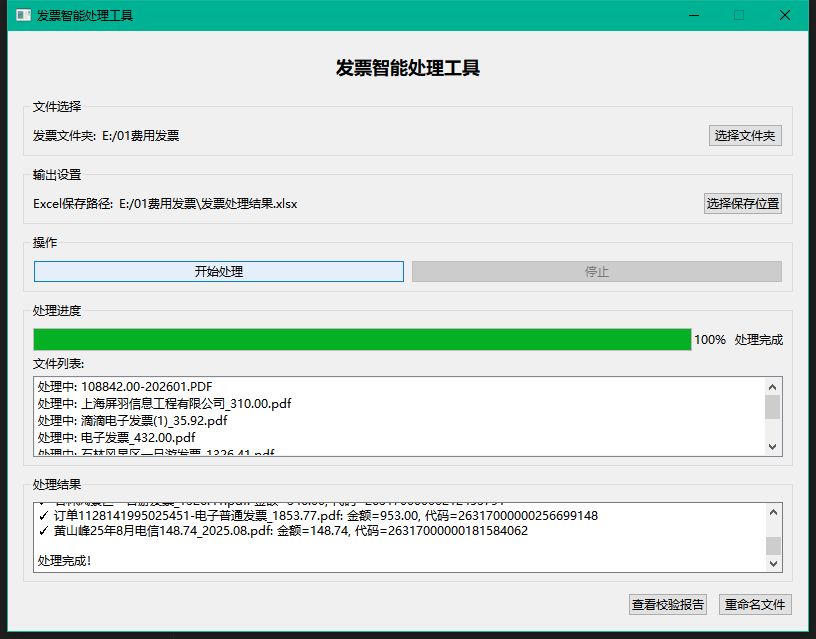Image resolution: width=816 pixels, height=639 pixels.
Task: Close the 发票智能处理工具 window
Action: click(785, 16)
